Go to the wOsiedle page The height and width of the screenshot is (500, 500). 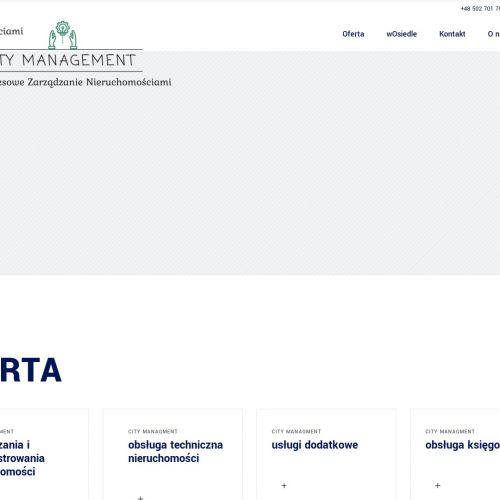click(x=401, y=34)
